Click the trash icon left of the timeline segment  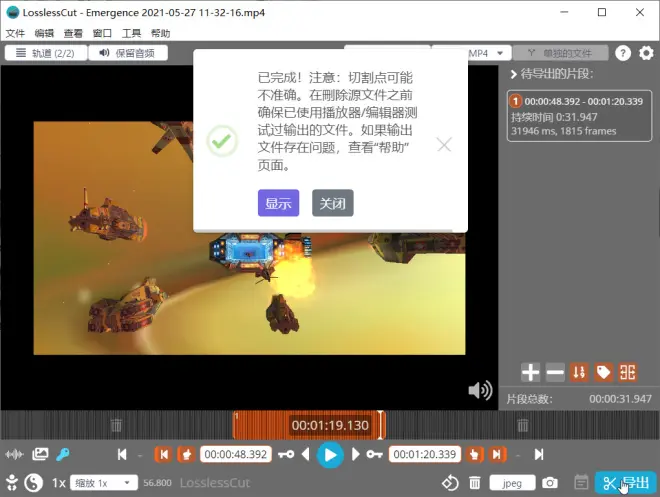(x=116, y=425)
